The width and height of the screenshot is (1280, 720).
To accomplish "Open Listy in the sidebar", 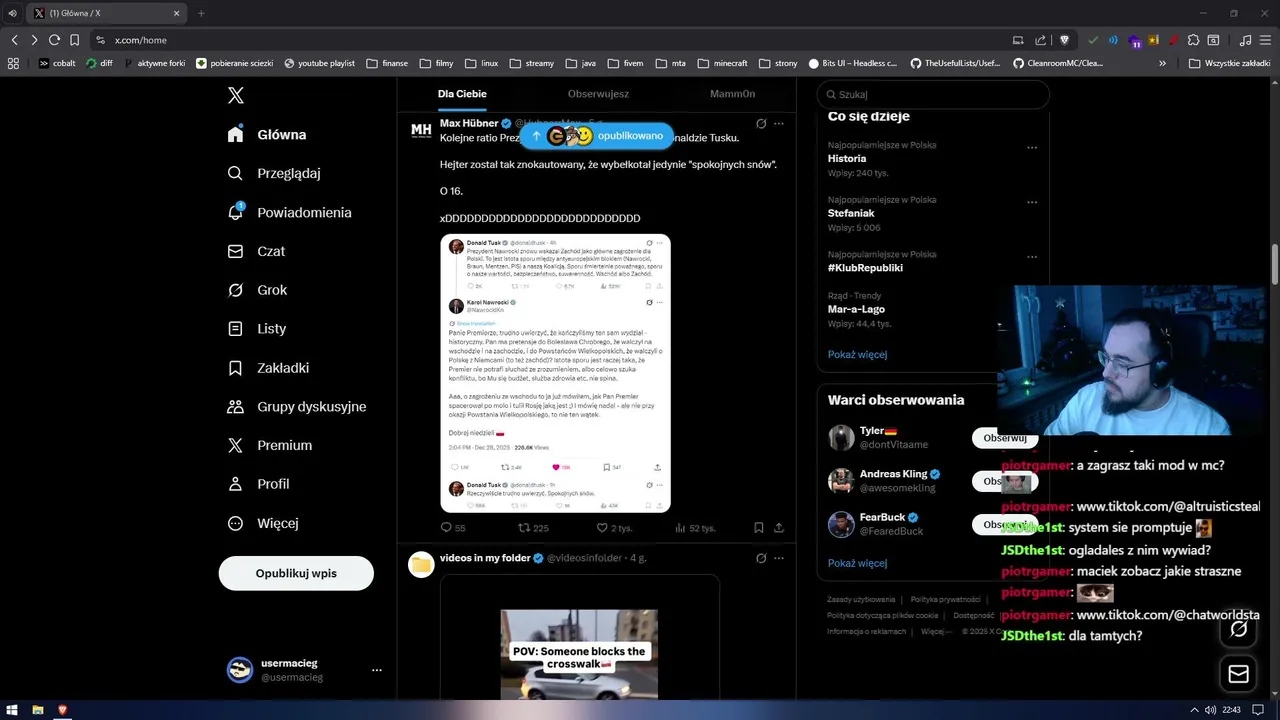I will click(x=257, y=329).
